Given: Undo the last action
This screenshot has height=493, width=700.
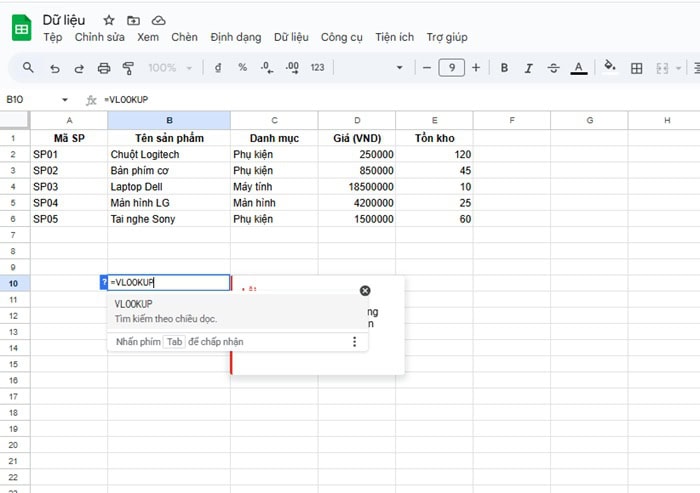Looking at the screenshot, I should (x=54, y=68).
